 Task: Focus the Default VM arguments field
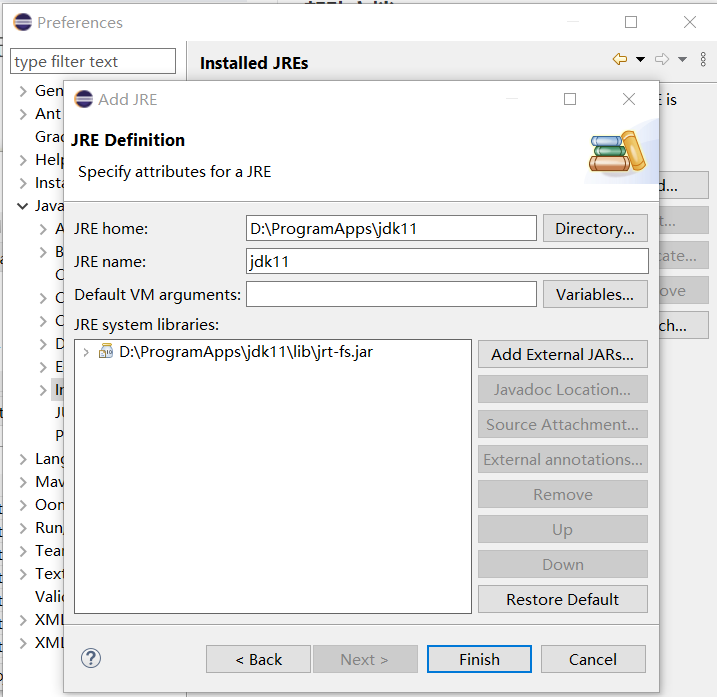click(x=391, y=294)
